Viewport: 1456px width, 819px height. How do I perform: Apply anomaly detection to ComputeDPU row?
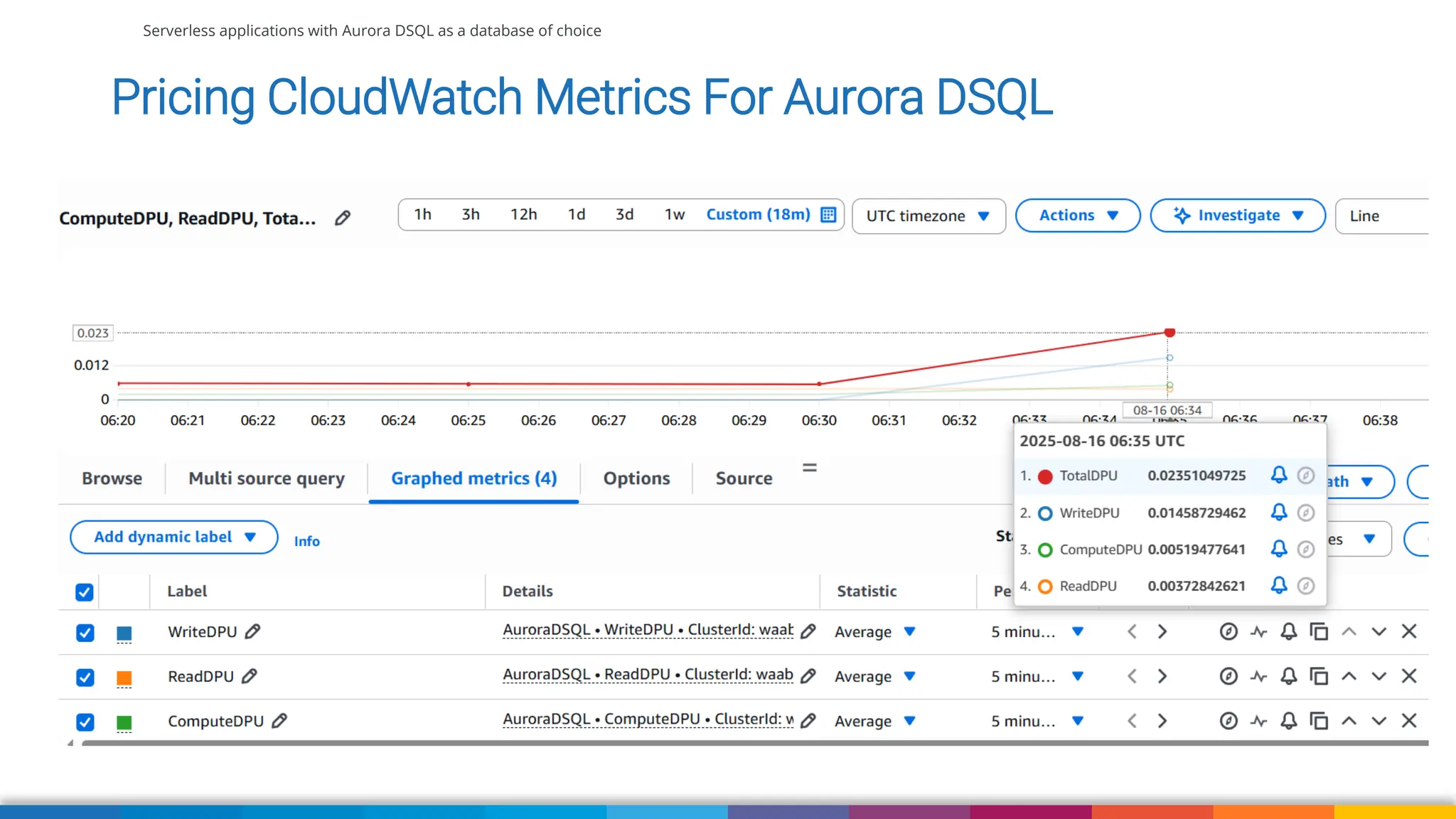coord(1259,721)
